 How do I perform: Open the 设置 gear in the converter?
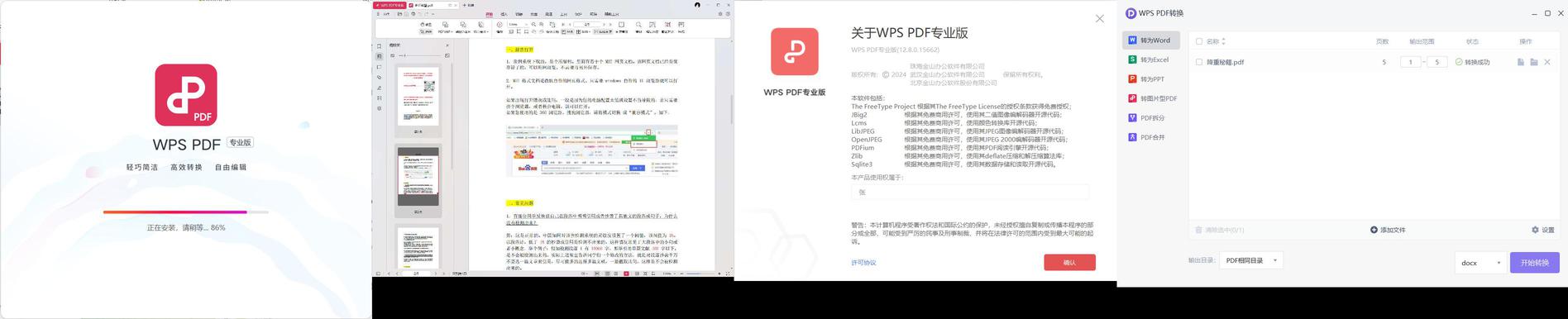1543,230
